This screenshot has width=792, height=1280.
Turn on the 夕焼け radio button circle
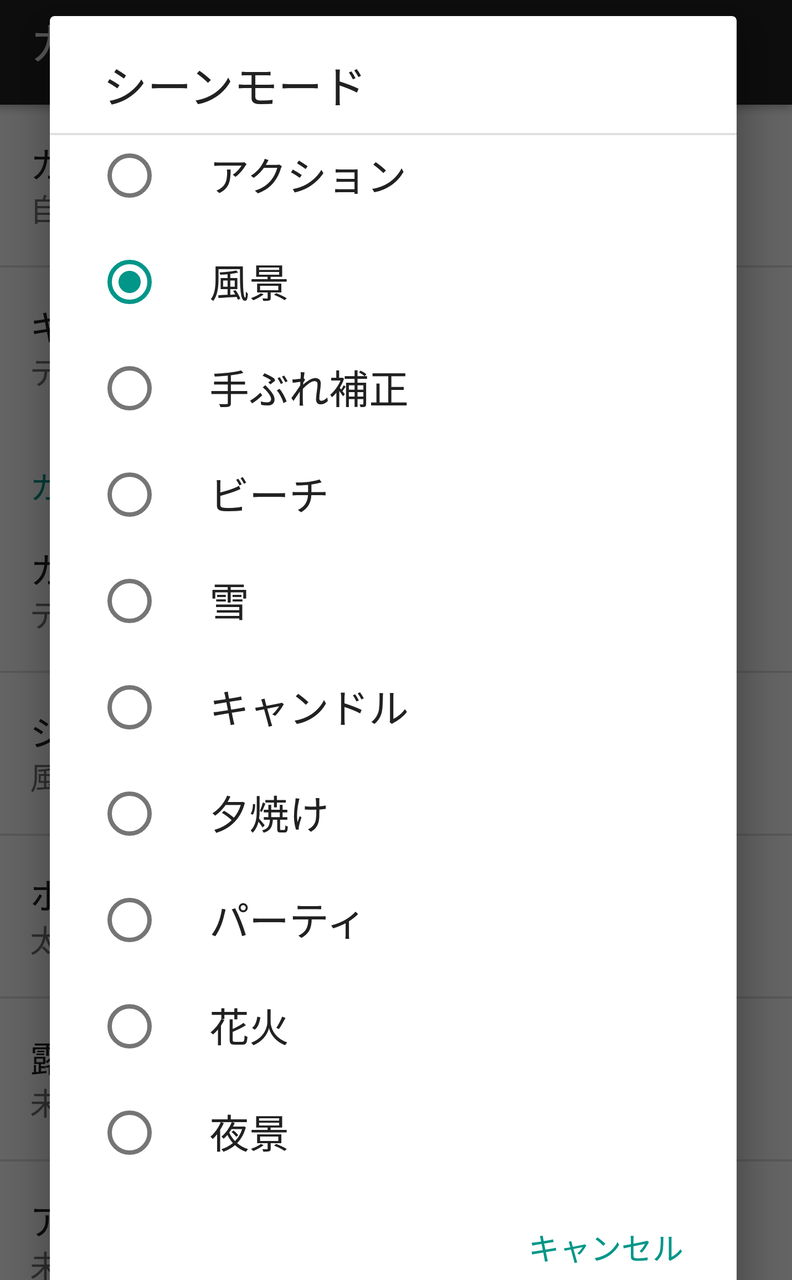129,814
